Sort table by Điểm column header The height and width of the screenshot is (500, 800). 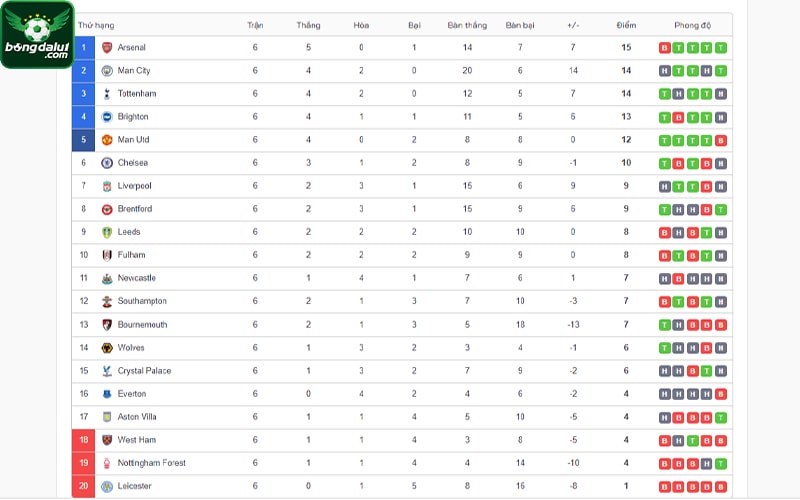coord(626,25)
